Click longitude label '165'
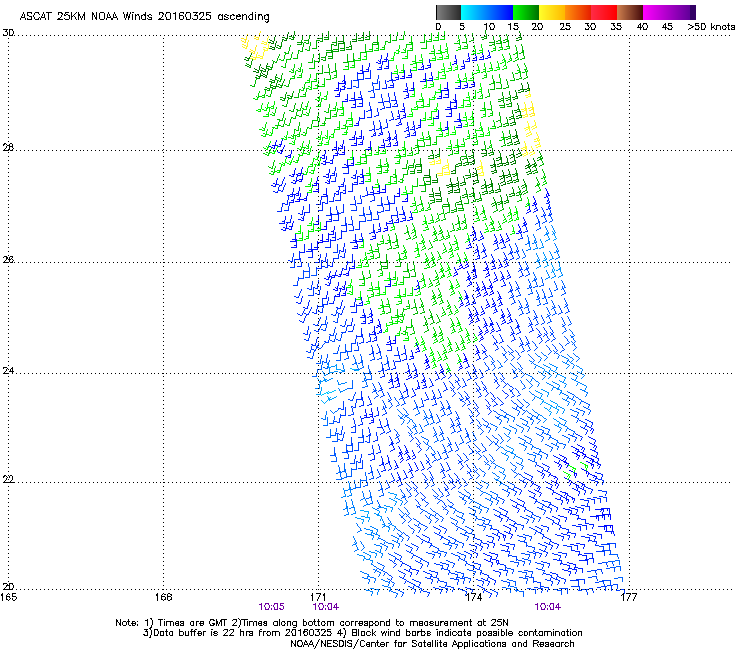 [x=9, y=597]
